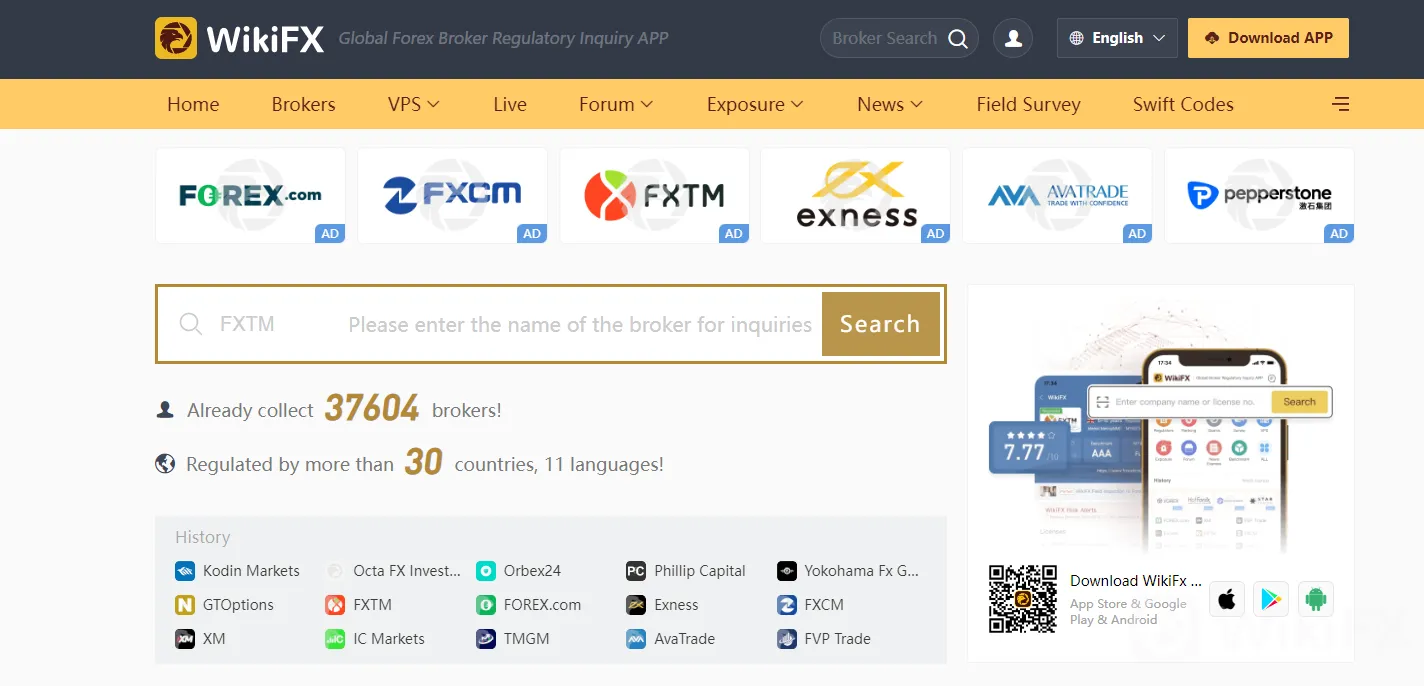Open the user account profile icon
The width and height of the screenshot is (1424, 686).
(1013, 38)
